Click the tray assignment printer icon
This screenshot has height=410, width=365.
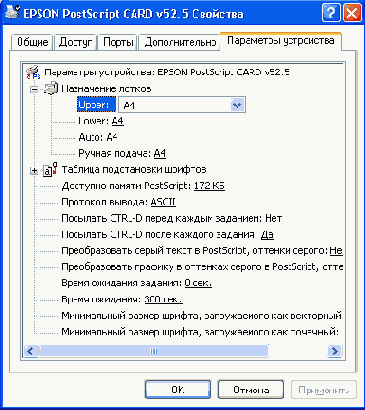coord(51,88)
